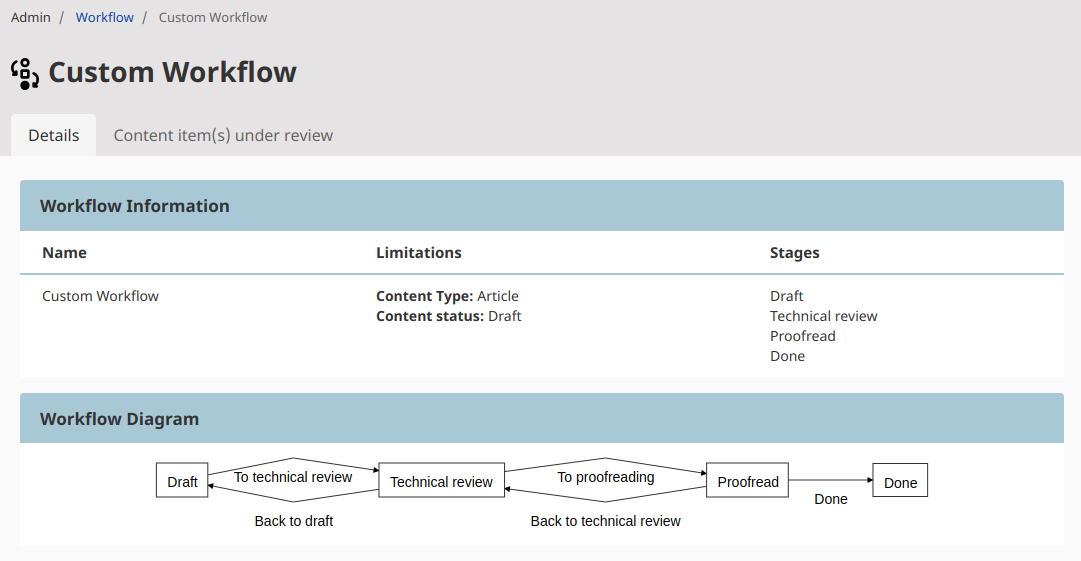
Task: Click the To technical review transition label
Action: click(x=293, y=477)
